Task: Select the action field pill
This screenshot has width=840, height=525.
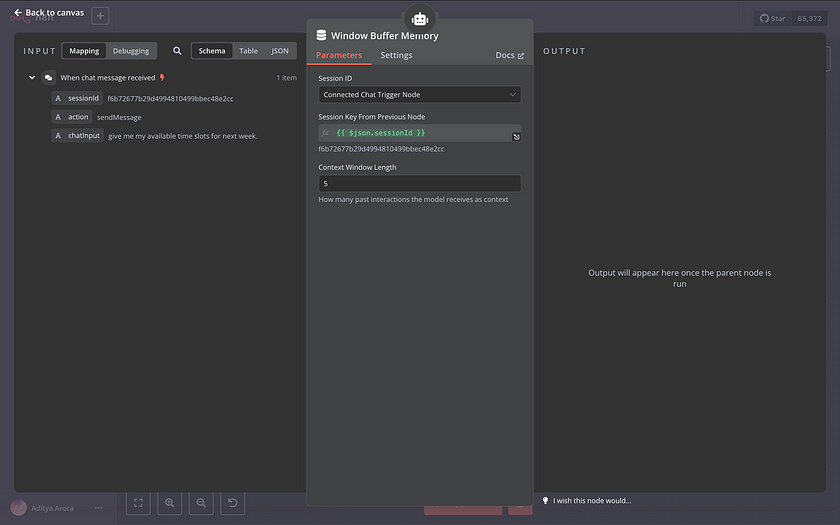Action: coord(72,117)
